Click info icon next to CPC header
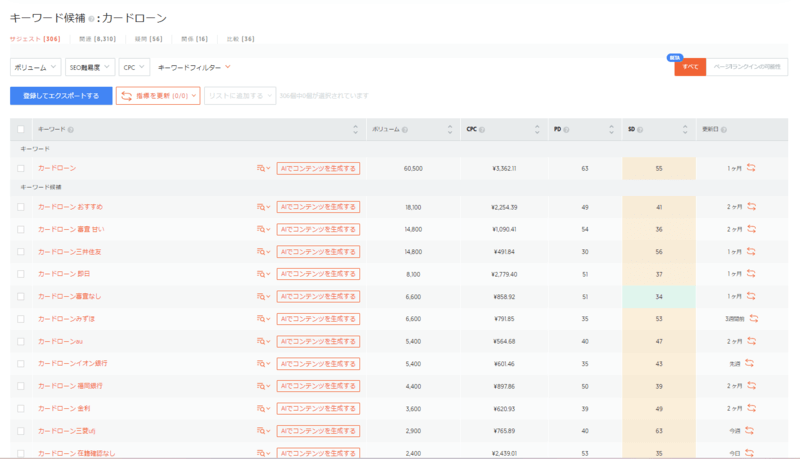800x459 pixels. tap(482, 130)
